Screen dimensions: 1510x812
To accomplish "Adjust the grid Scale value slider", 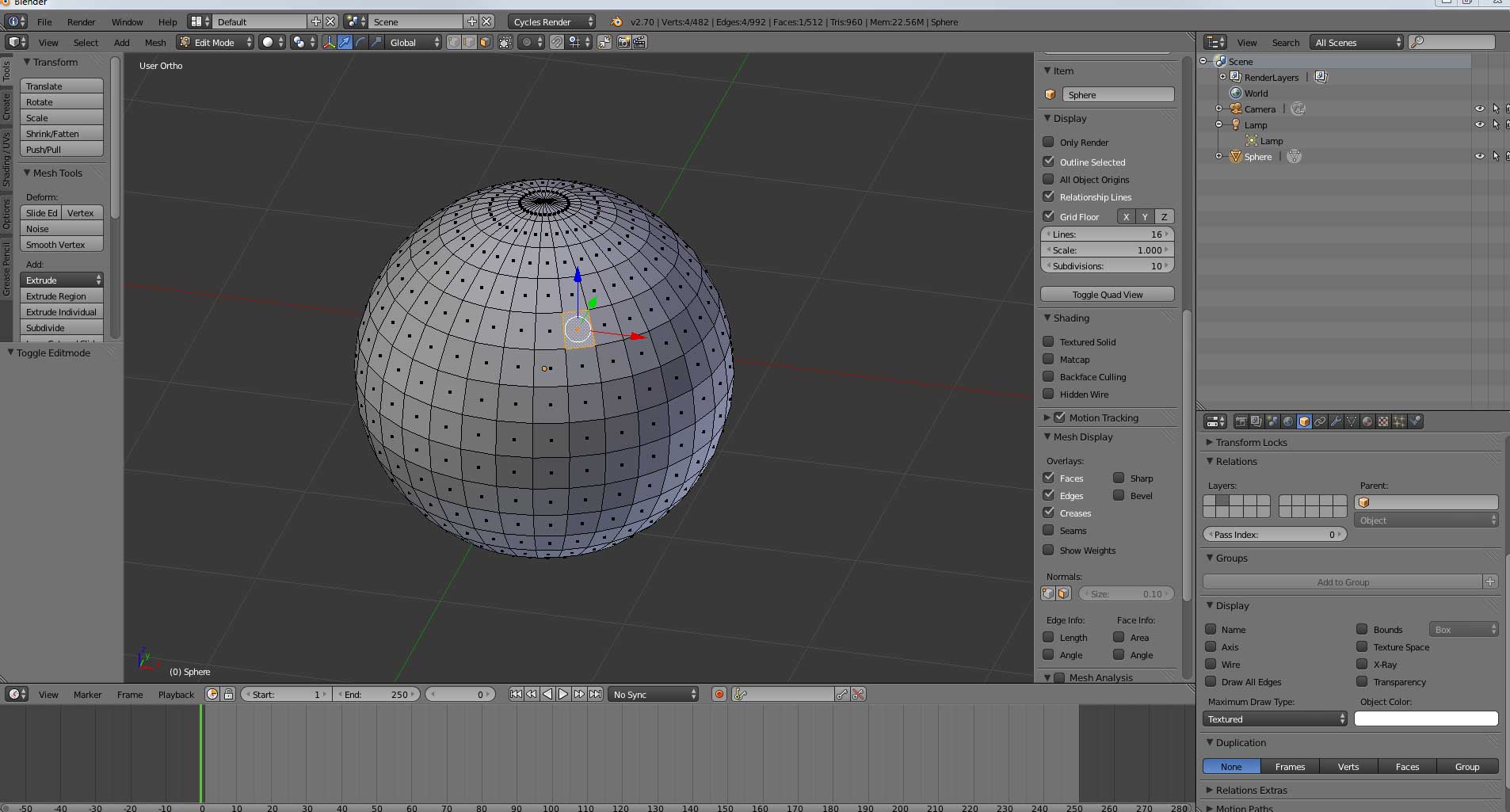I will coord(1108,250).
